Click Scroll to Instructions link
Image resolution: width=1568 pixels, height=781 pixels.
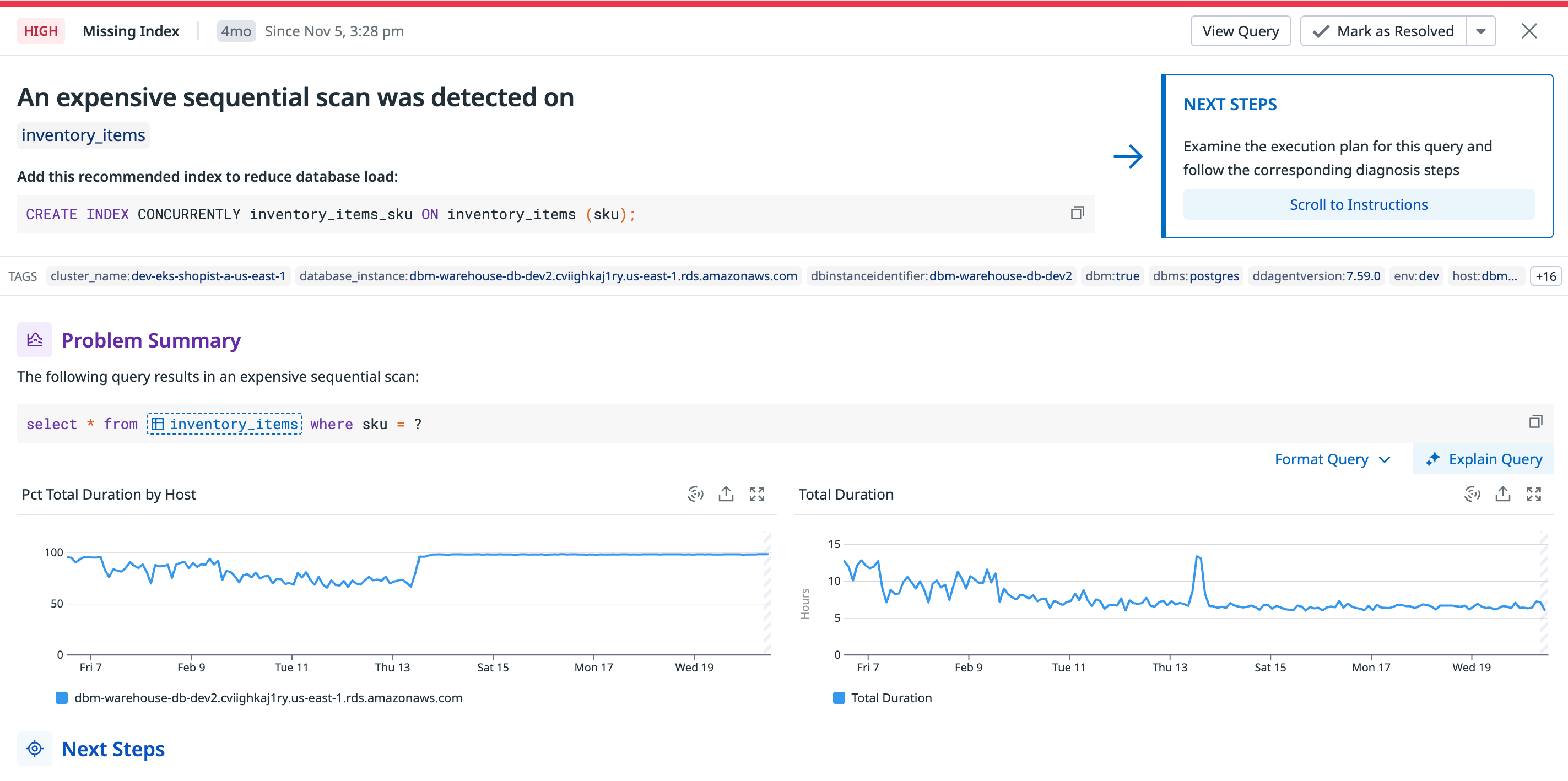point(1358,204)
